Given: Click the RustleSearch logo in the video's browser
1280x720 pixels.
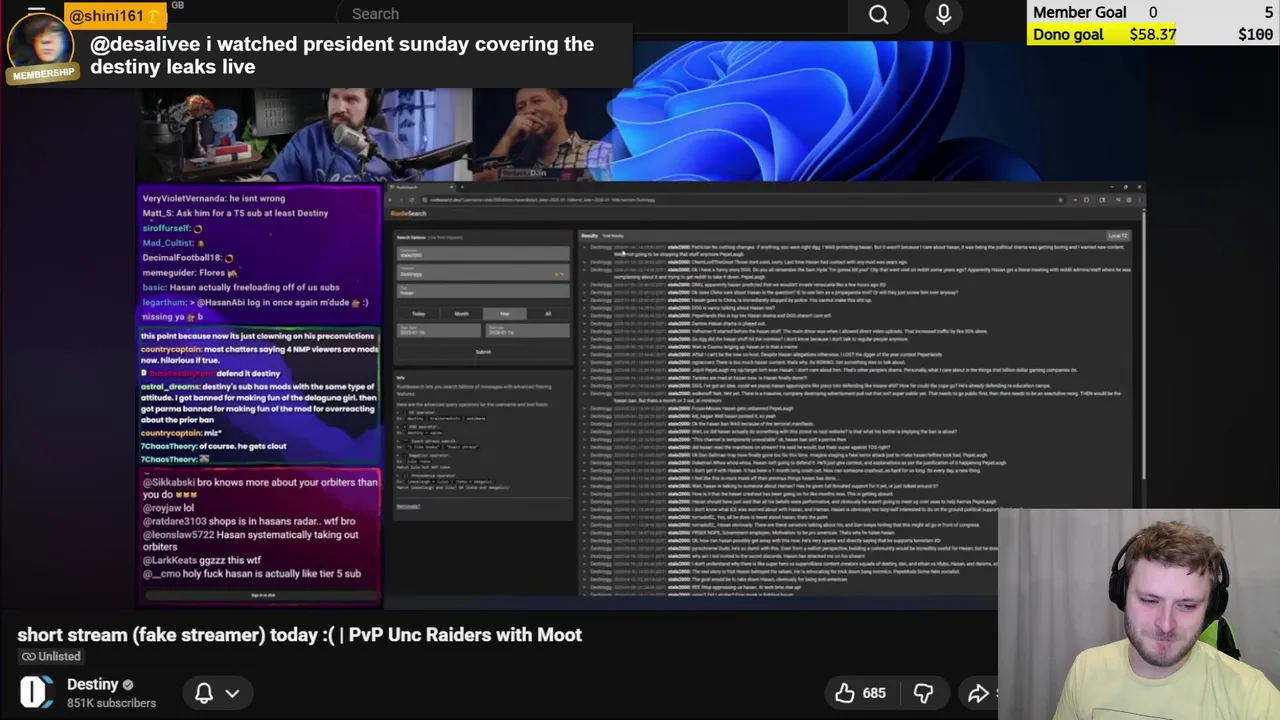Looking at the screenshot, I should [409, 213].
